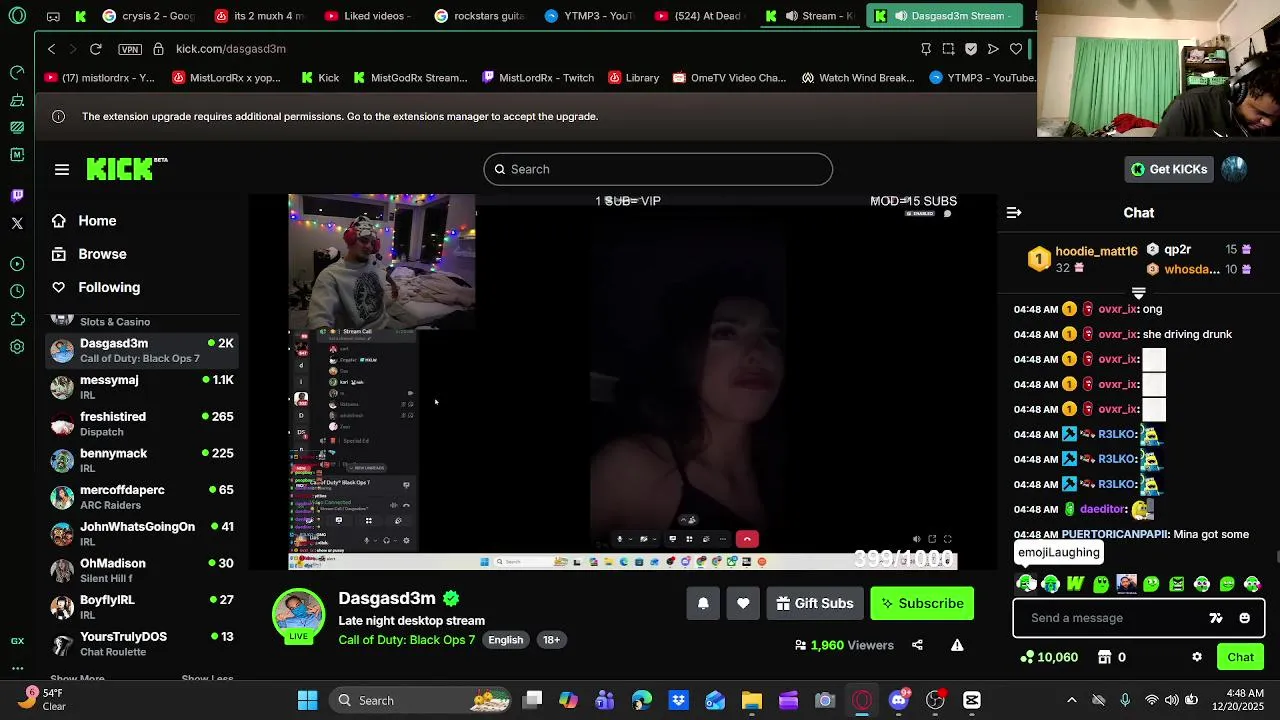
Task: Send message with green Chat button
Action: pyautogui.click(x=1241, y=657)
